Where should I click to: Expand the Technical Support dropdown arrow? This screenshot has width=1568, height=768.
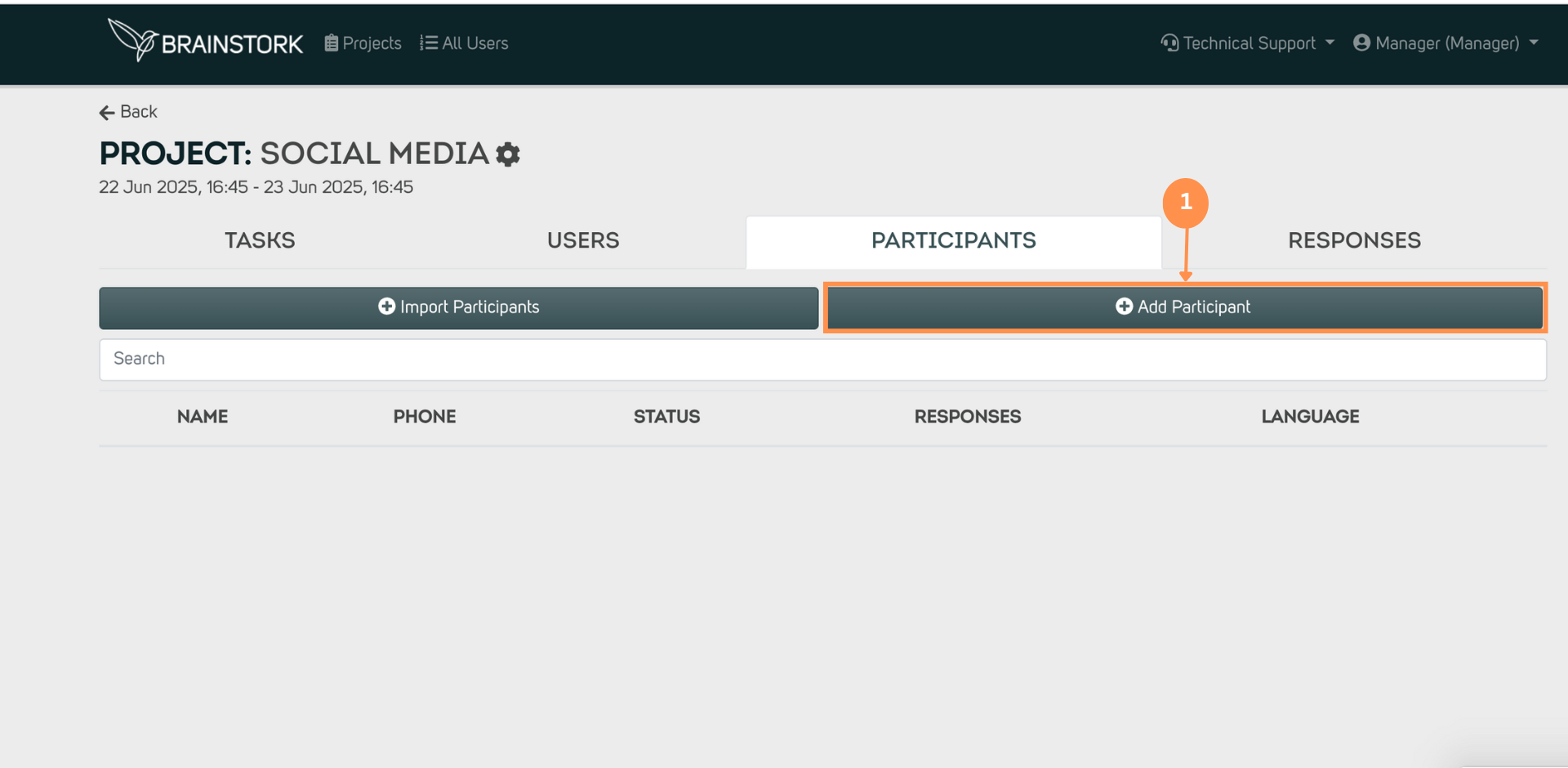[x=1330, y=42]
